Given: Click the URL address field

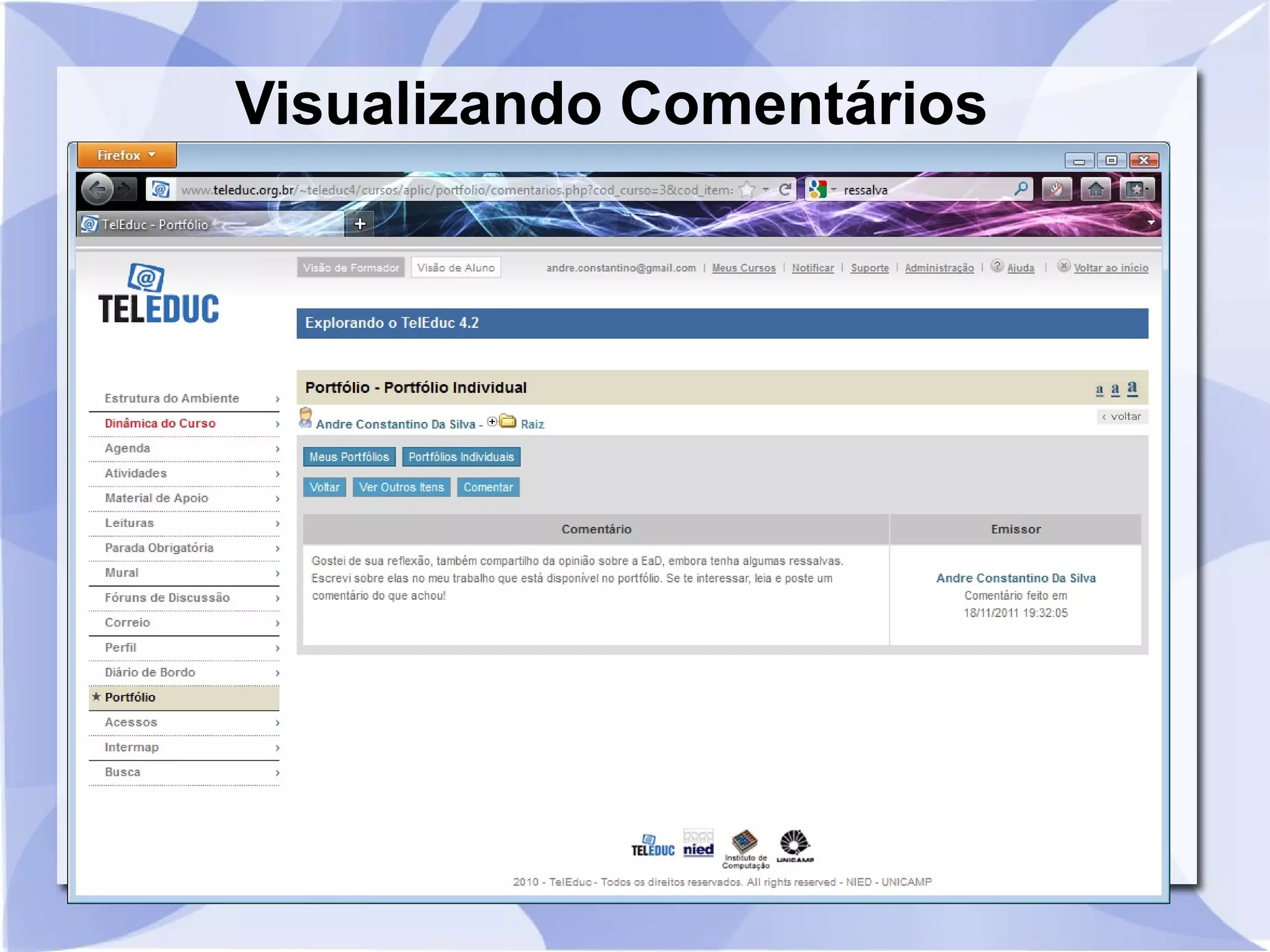Looking at the screenshot, I should [456, 190].
